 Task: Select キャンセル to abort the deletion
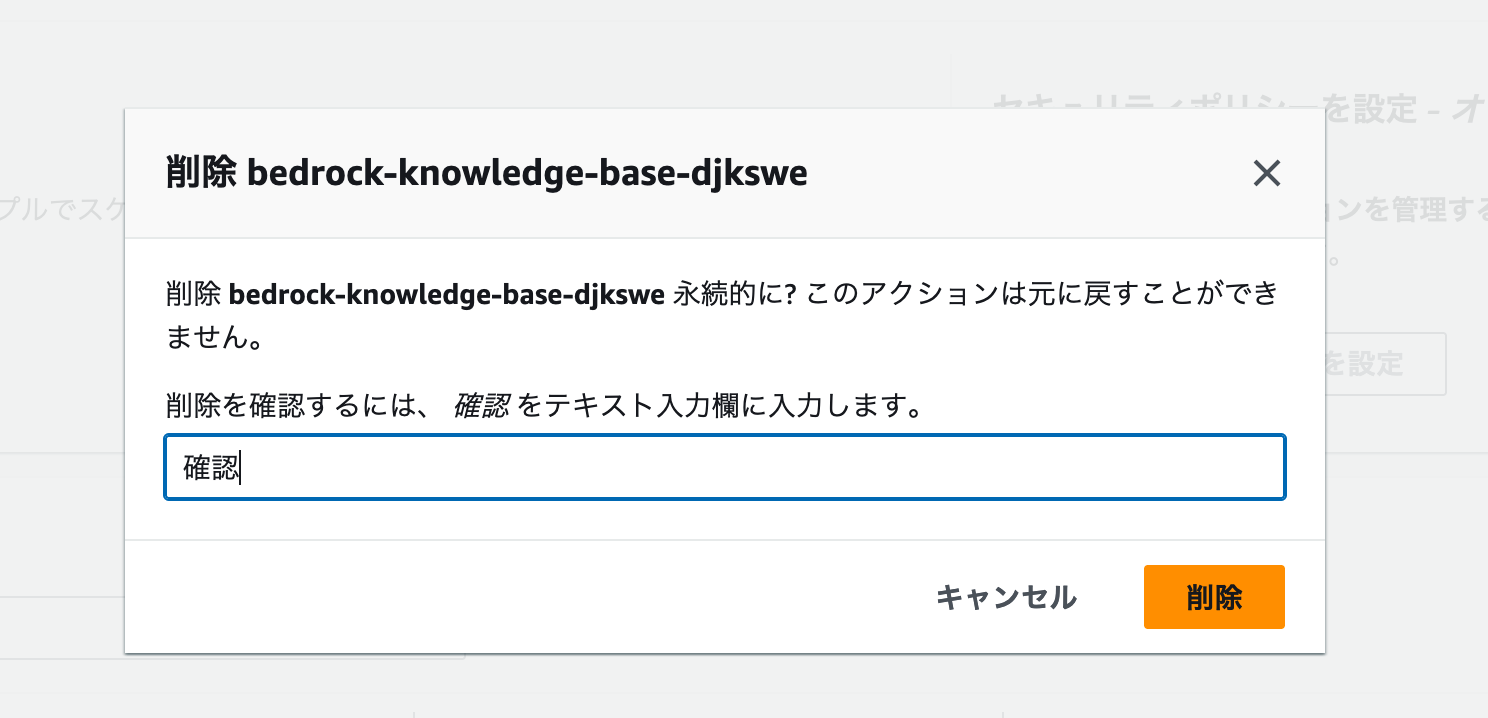1006,597
